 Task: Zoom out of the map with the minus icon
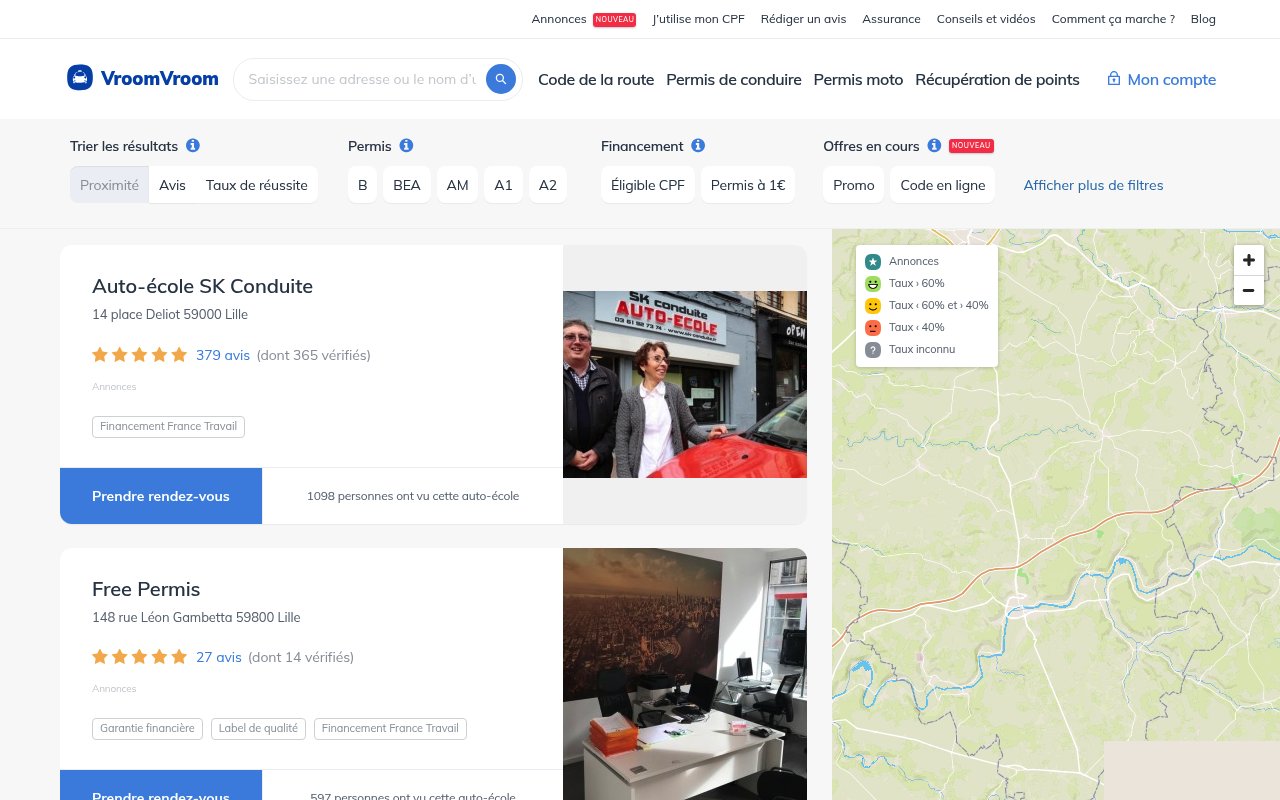click(1248, 290)
